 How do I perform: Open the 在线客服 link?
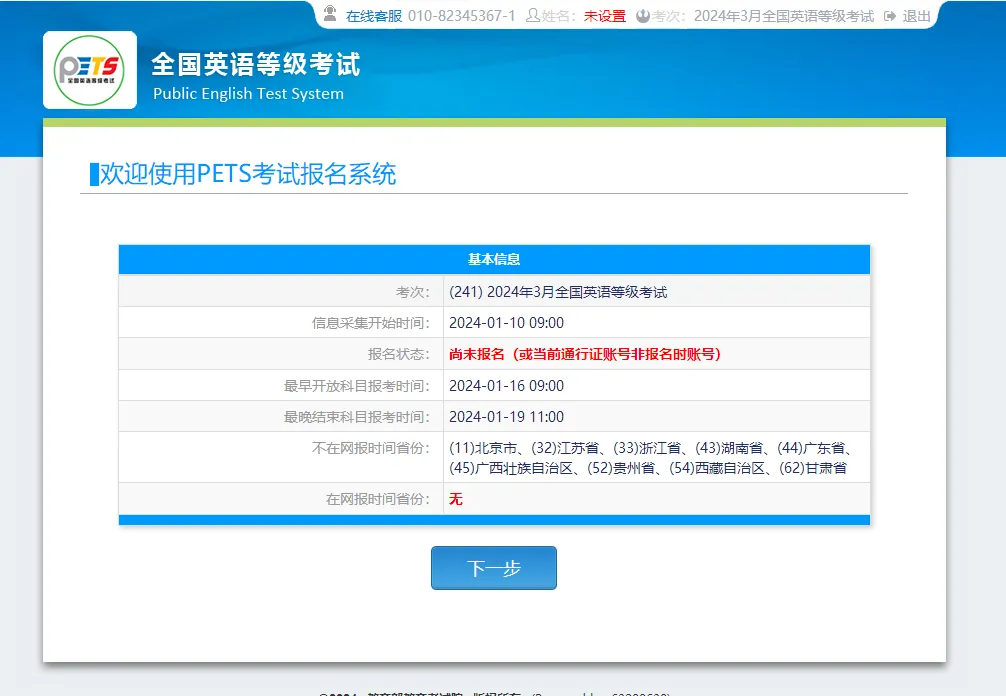pyautogui.click(x=374, y=16)
